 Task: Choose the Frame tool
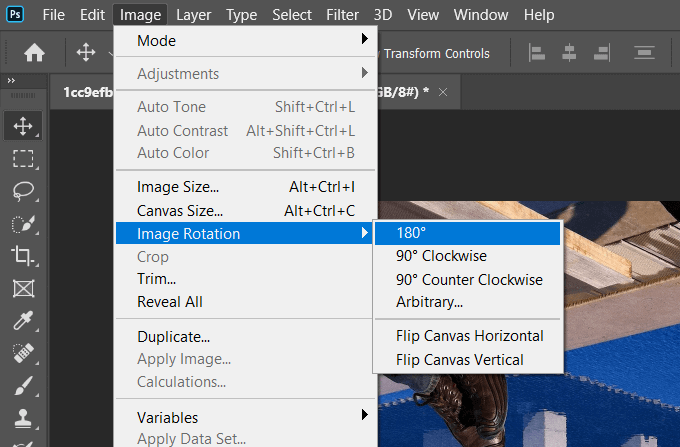click(22, 289)
